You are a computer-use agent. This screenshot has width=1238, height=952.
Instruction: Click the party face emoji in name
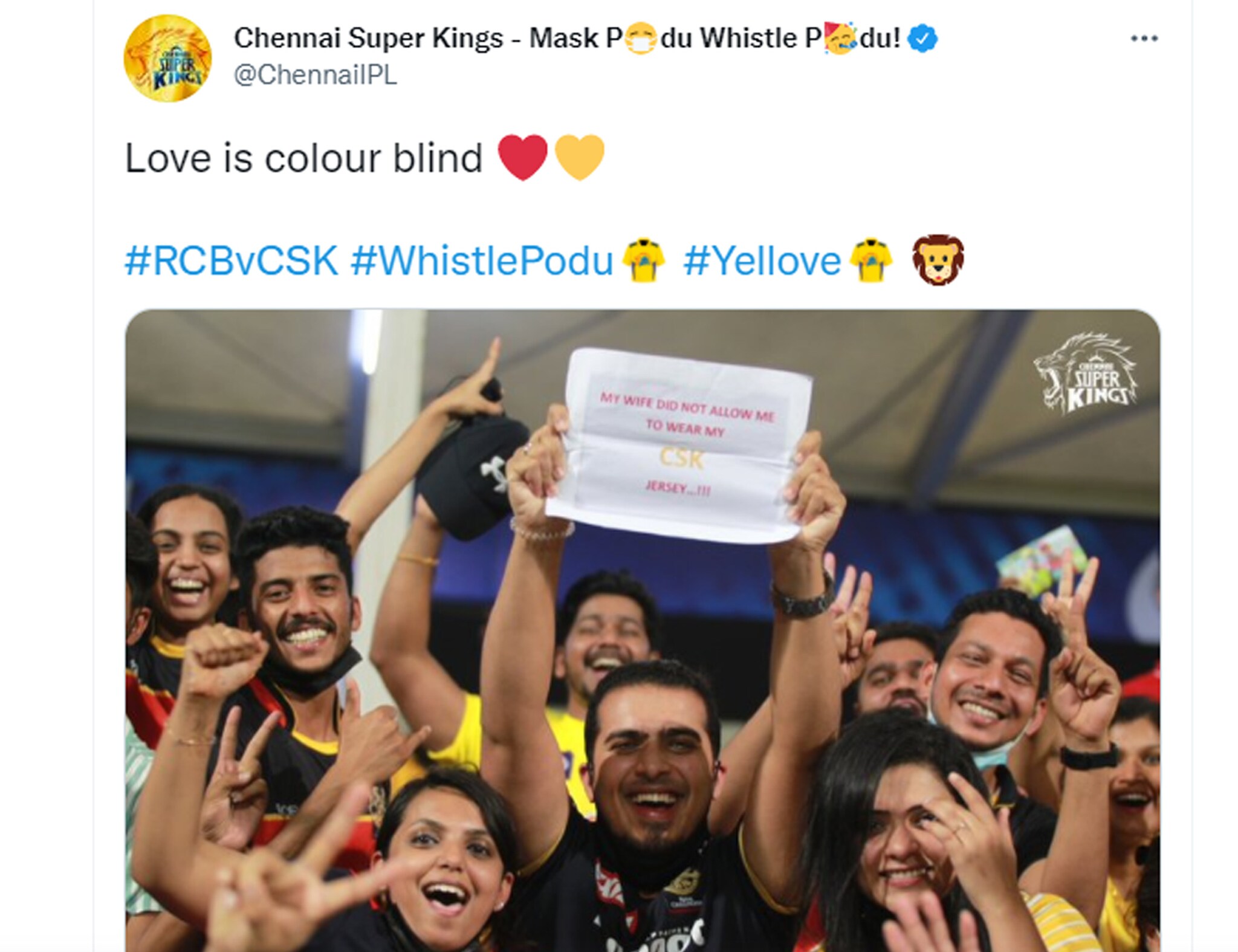coord(840,37)
